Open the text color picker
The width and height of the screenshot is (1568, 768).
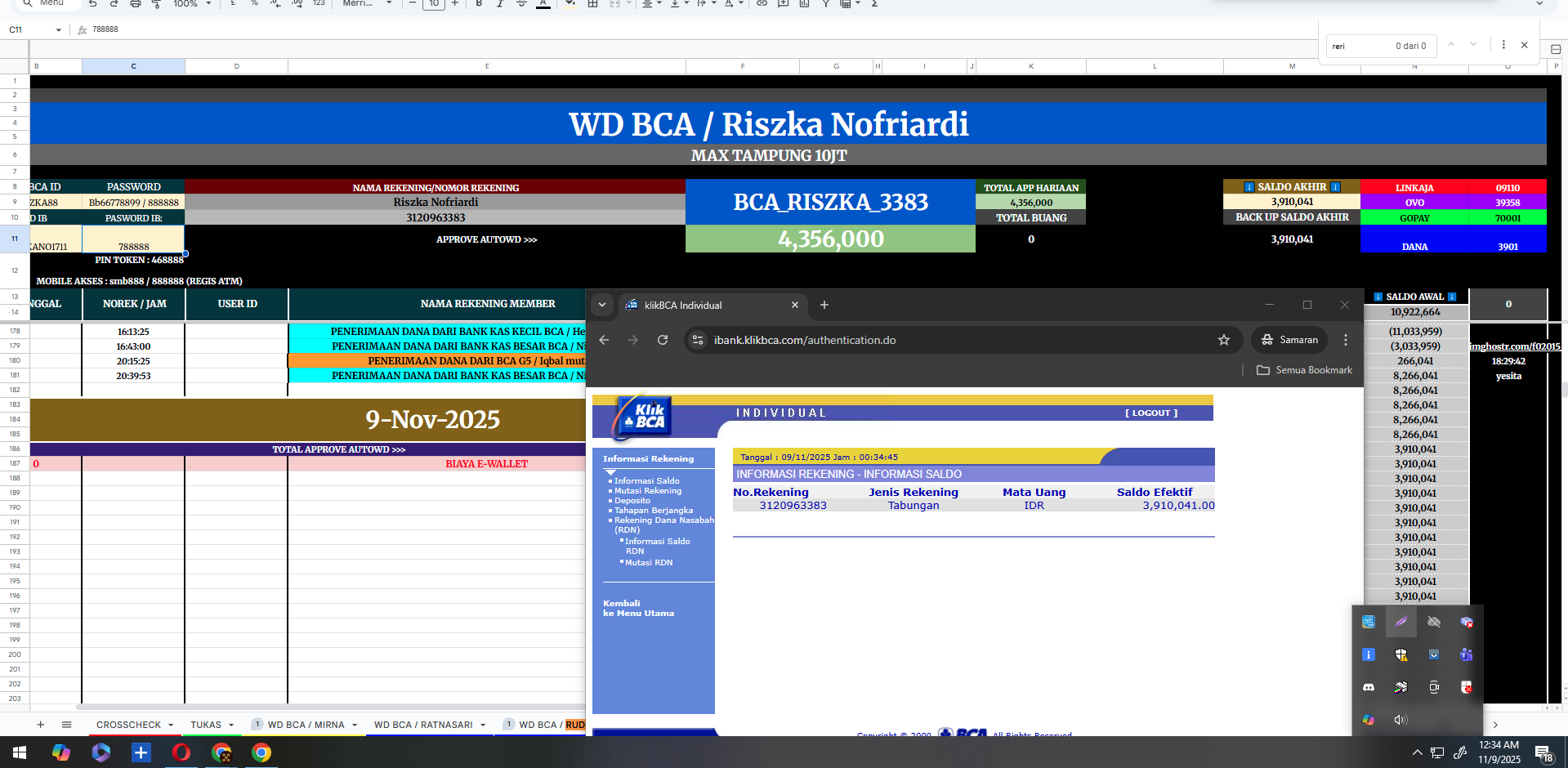(543, 4)
